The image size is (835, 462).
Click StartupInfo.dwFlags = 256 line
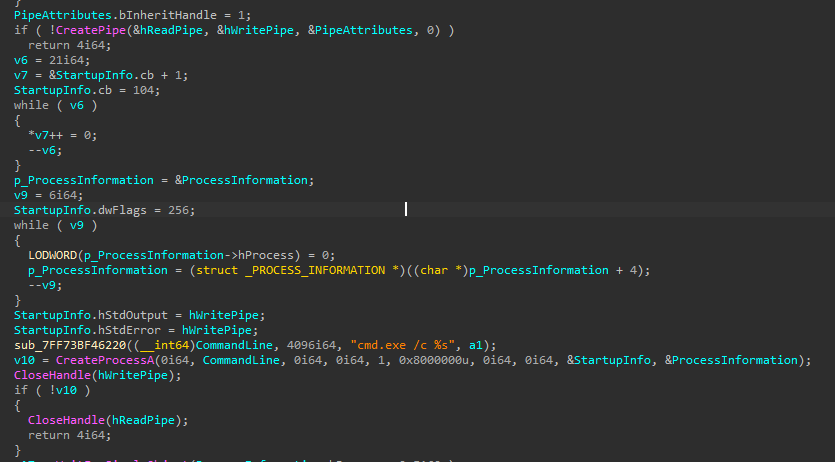pos(105,210)
